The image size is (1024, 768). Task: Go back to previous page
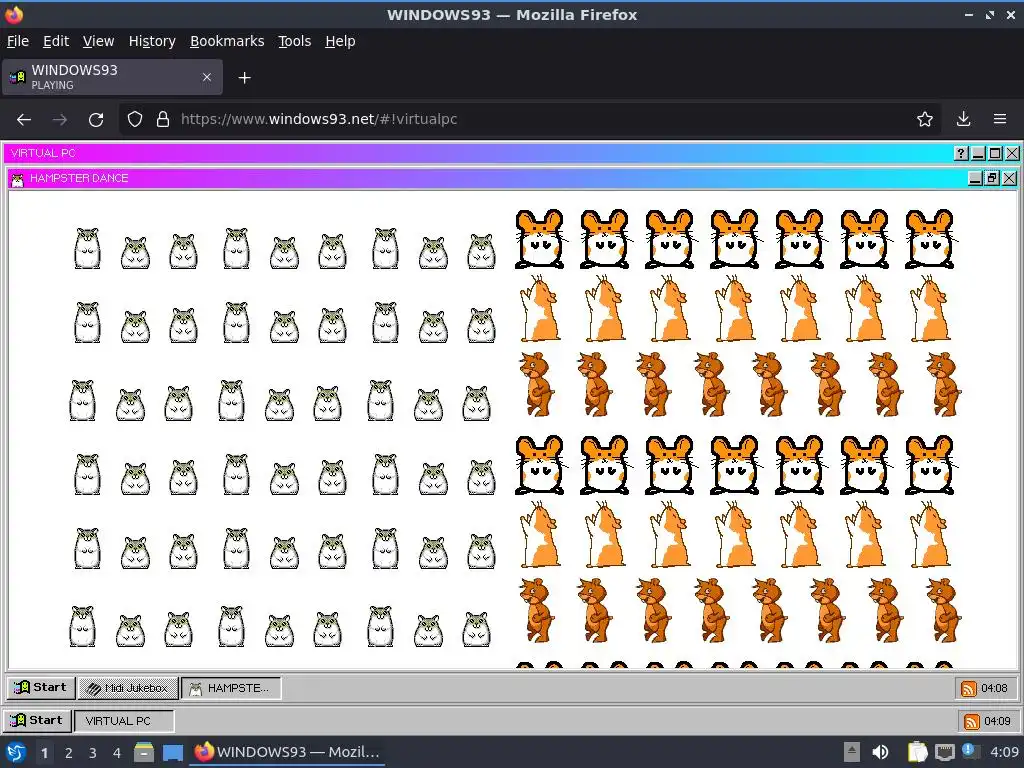click(x=24, y=120)
